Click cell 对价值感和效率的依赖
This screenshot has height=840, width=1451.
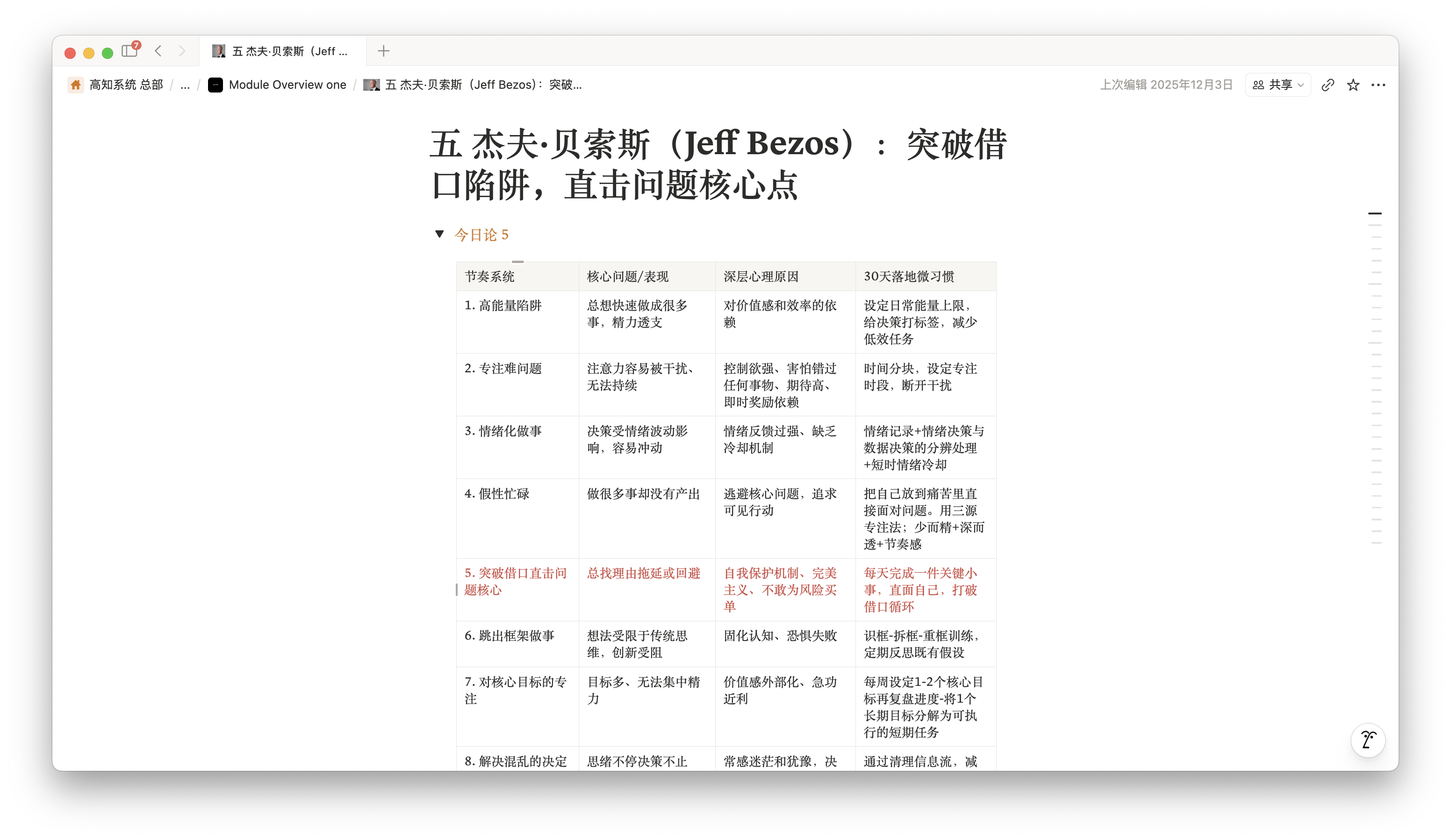[785, 321]
